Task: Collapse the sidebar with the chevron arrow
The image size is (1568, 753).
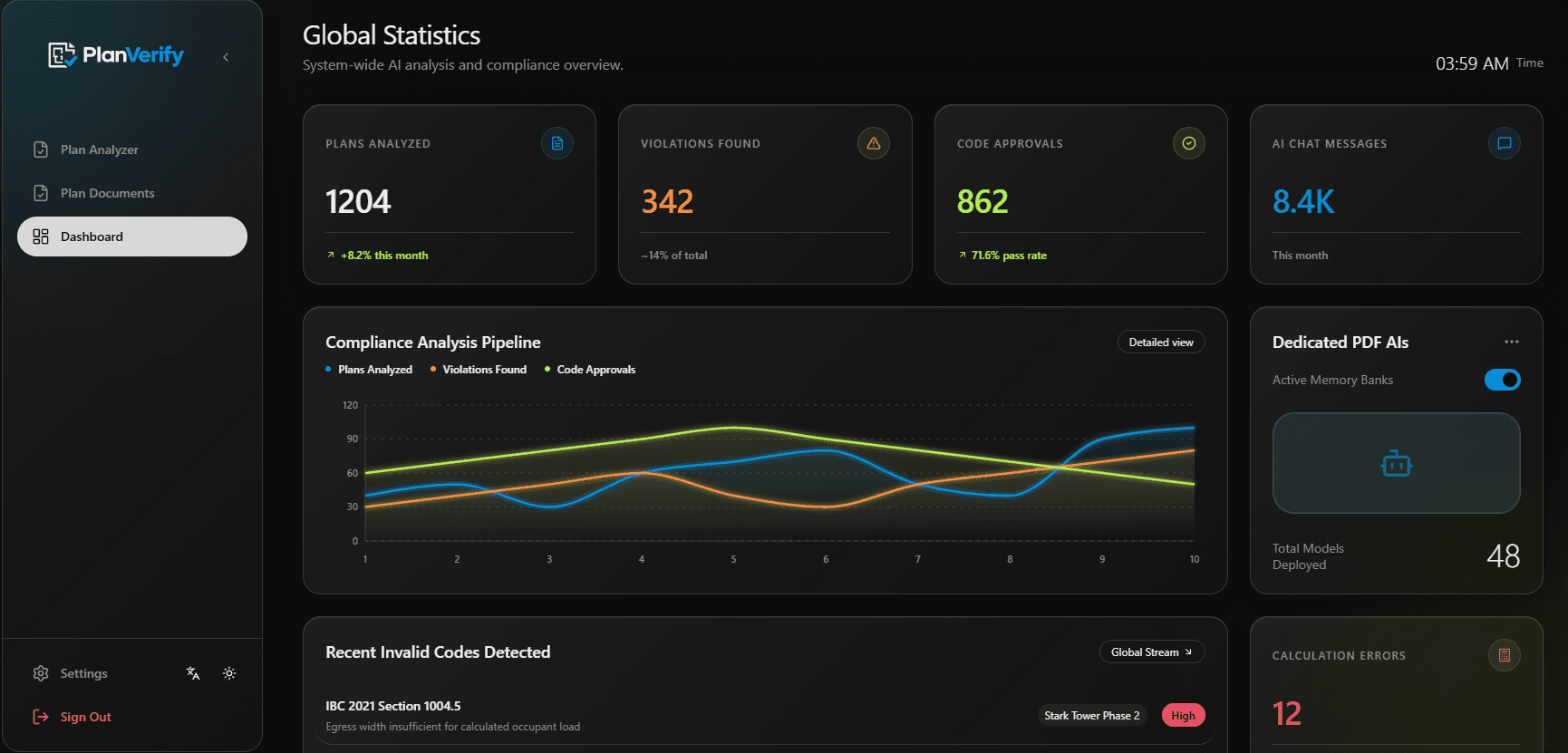Action: coord(226,57)
